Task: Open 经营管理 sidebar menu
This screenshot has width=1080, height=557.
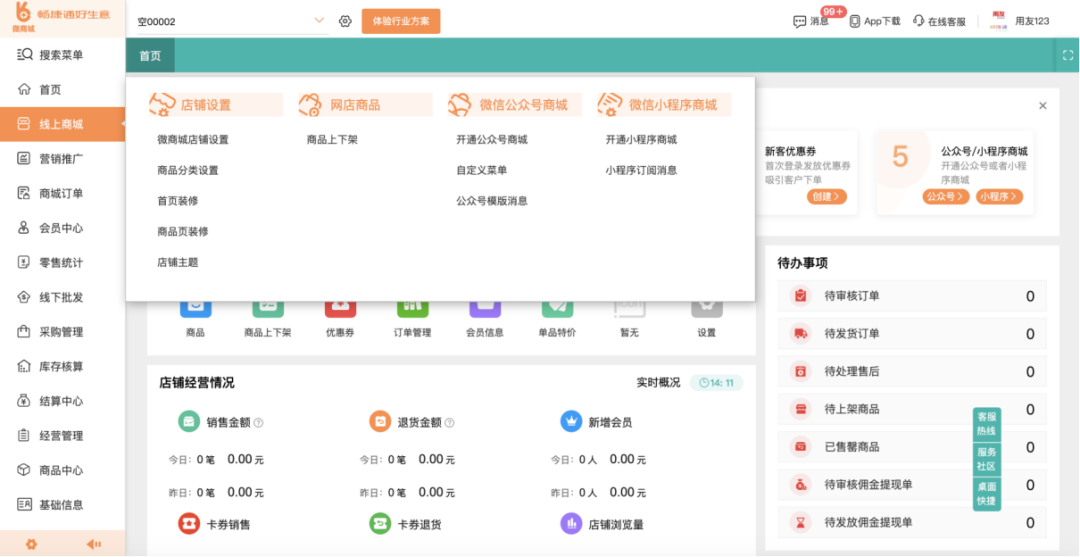Action: pos(63,436)
